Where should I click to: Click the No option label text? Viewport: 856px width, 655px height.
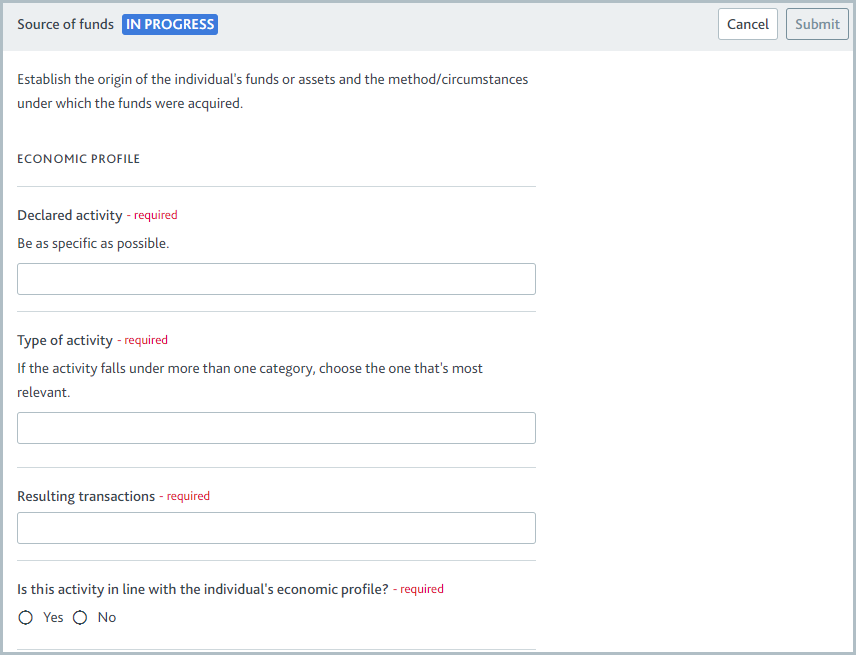click(106, 617)
